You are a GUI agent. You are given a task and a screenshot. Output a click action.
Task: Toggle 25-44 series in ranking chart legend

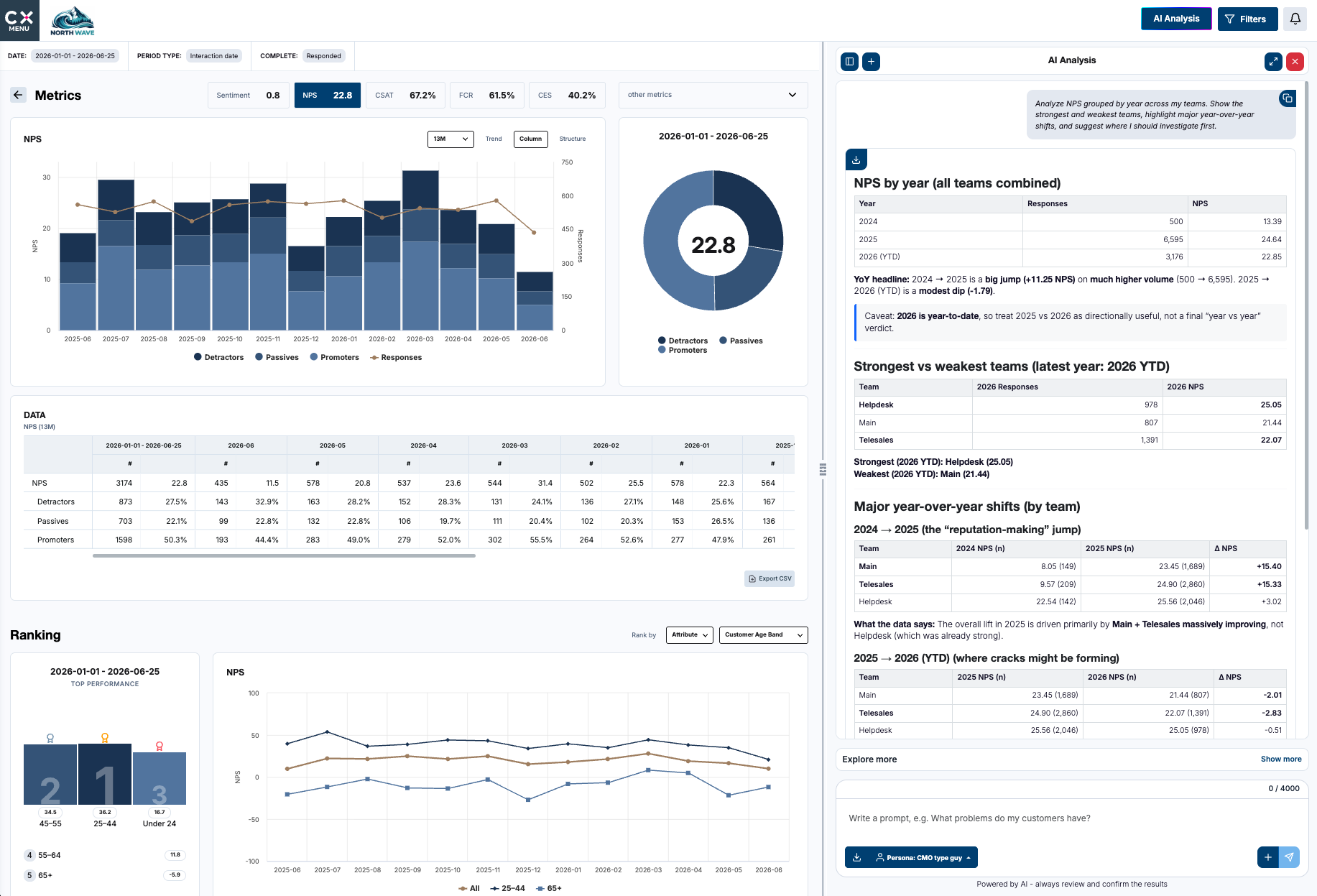coord(507,888)
